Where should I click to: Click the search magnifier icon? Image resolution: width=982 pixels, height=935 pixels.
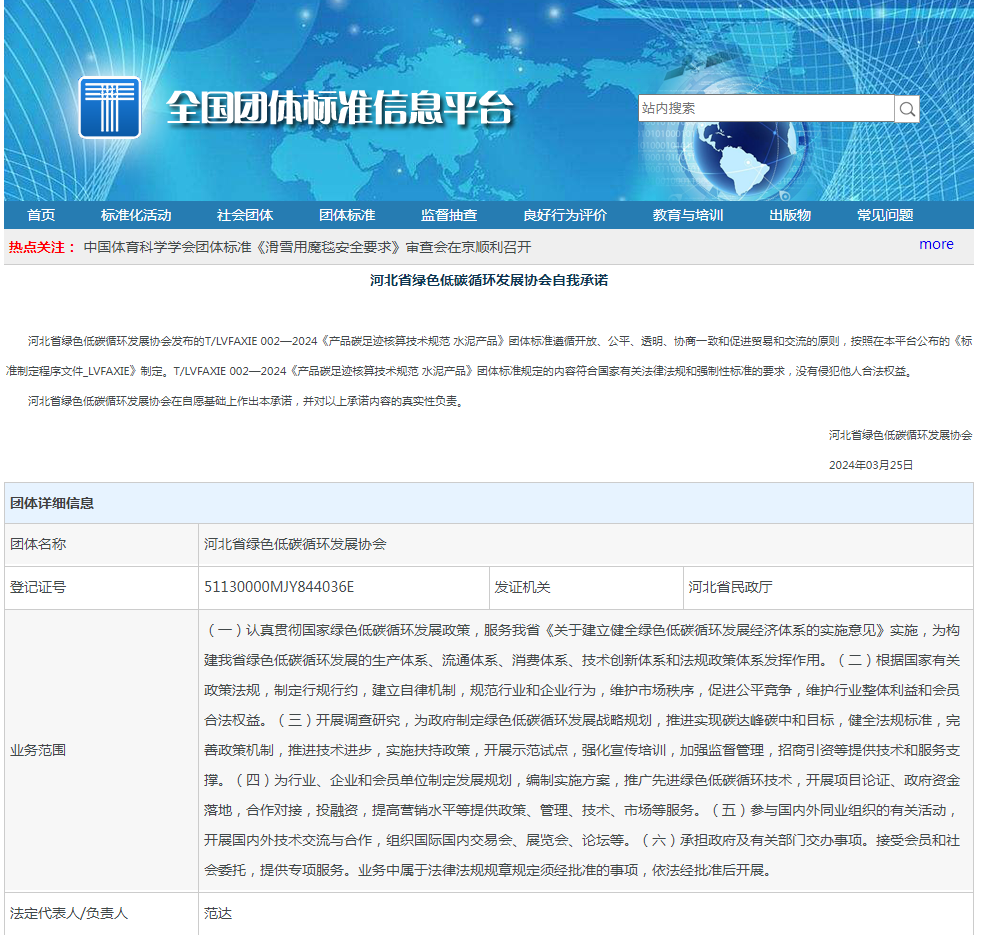907,109
